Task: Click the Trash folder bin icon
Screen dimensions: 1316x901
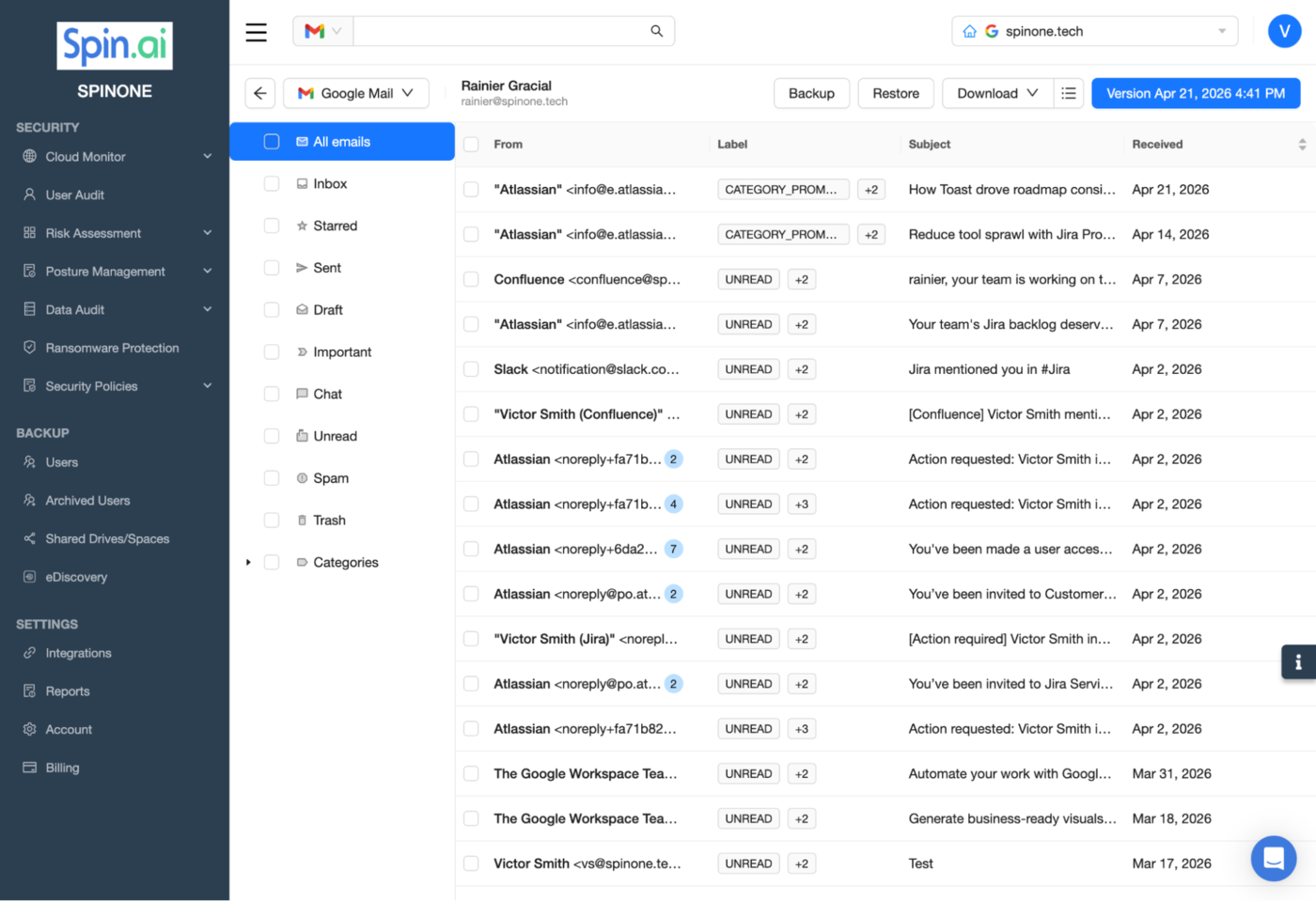Action: tap(302, 520)
